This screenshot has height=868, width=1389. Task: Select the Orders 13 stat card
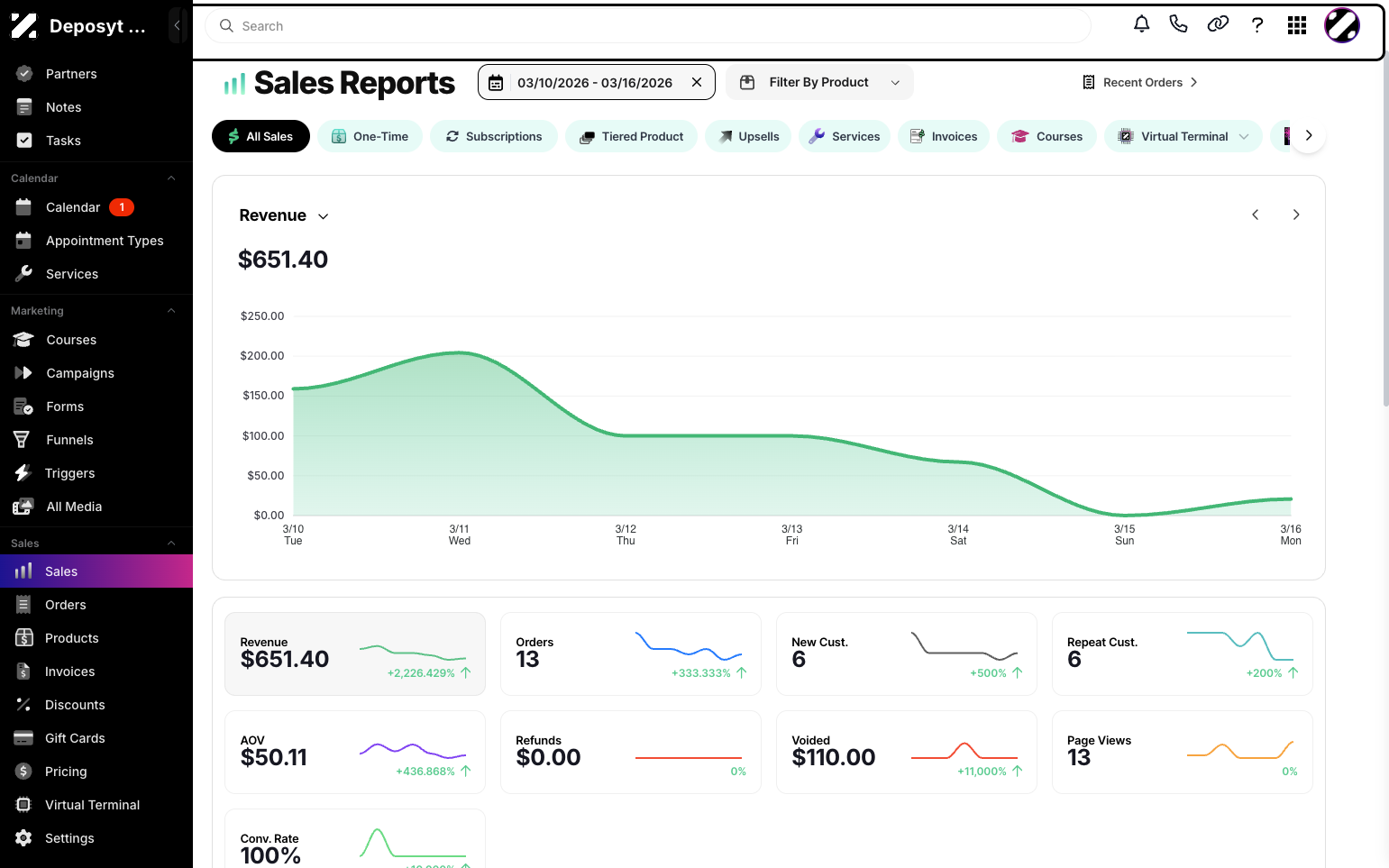(631, 654)
